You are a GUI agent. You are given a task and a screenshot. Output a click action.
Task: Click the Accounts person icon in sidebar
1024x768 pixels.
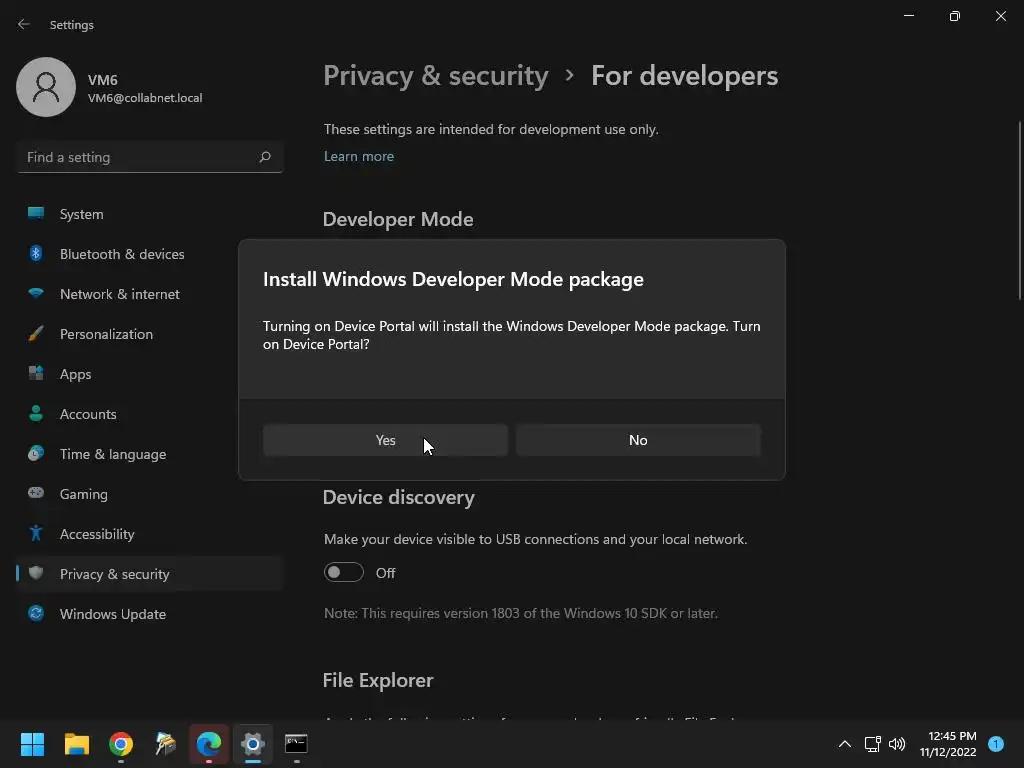[x=36, y=413]
